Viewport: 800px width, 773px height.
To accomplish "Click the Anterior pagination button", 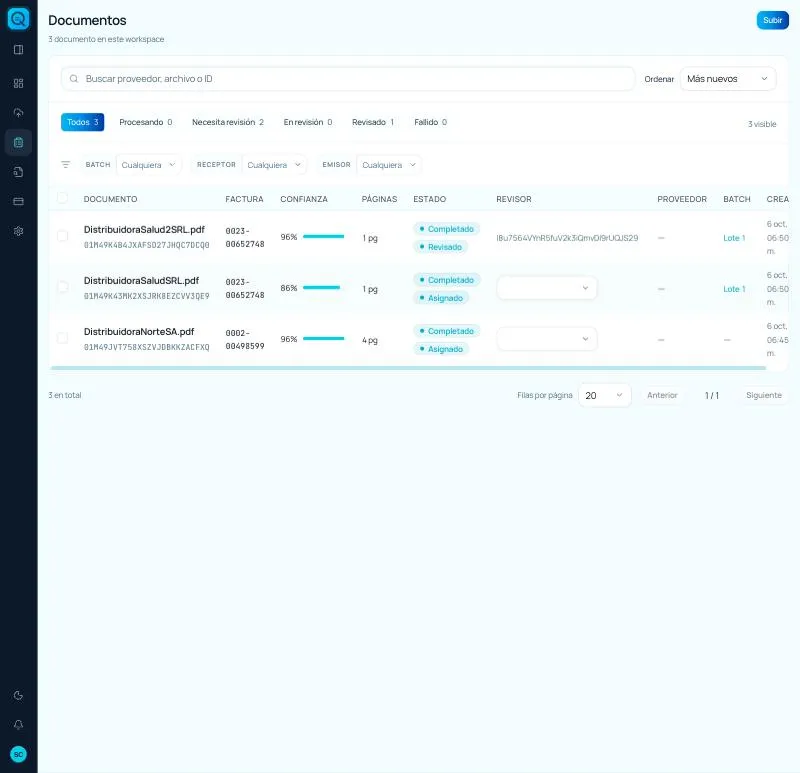I will tap(662, 395).
